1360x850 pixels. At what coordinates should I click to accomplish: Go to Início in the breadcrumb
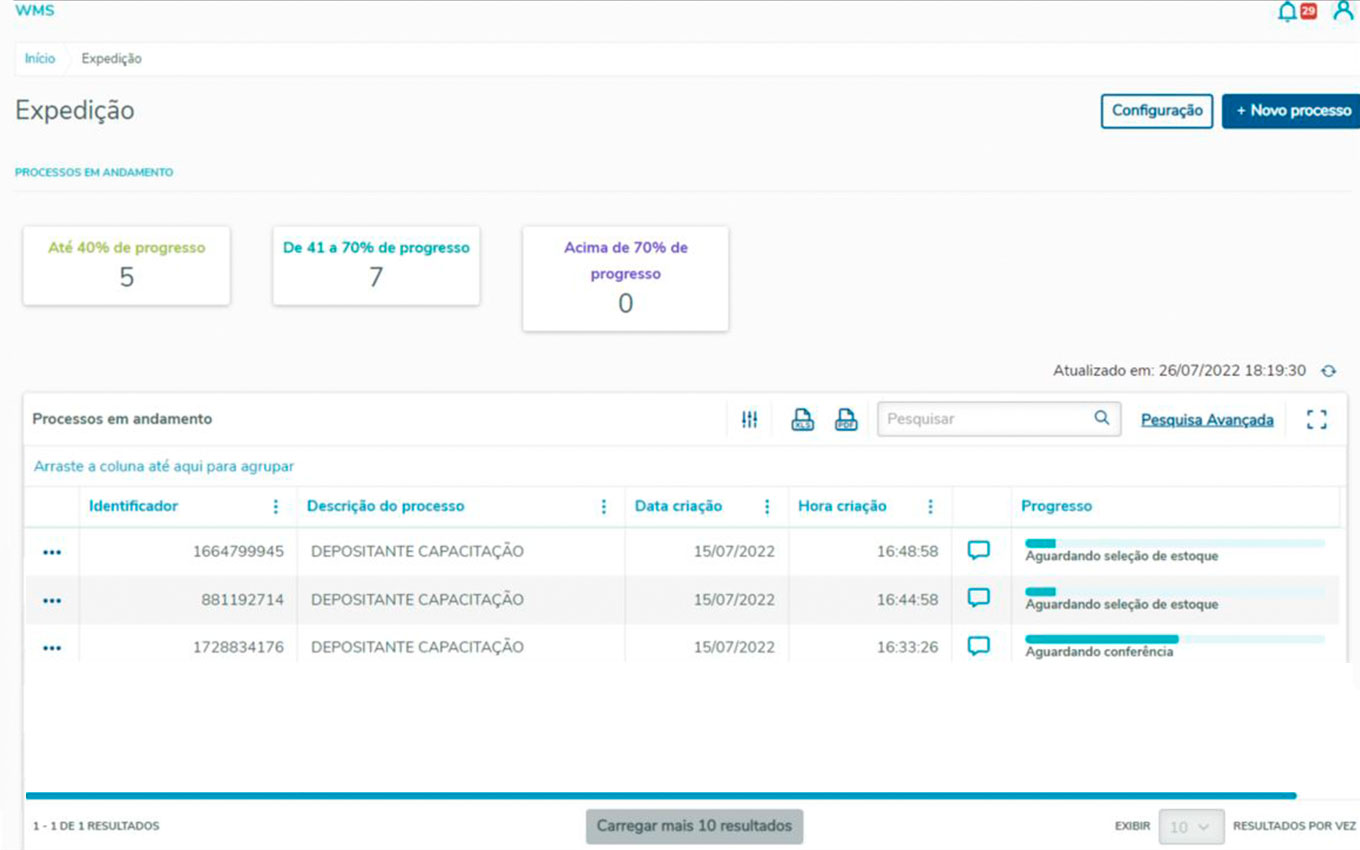40,59
